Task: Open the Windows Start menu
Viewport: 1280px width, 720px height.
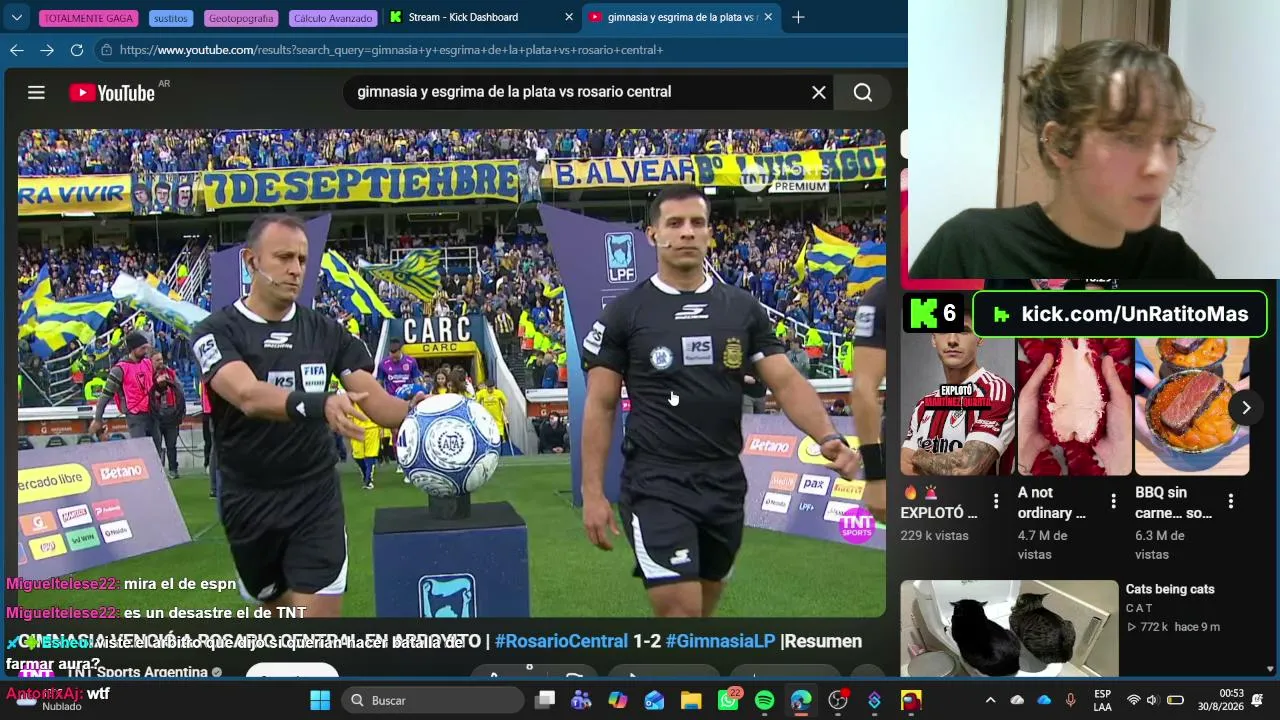Action: click(320, 700)
